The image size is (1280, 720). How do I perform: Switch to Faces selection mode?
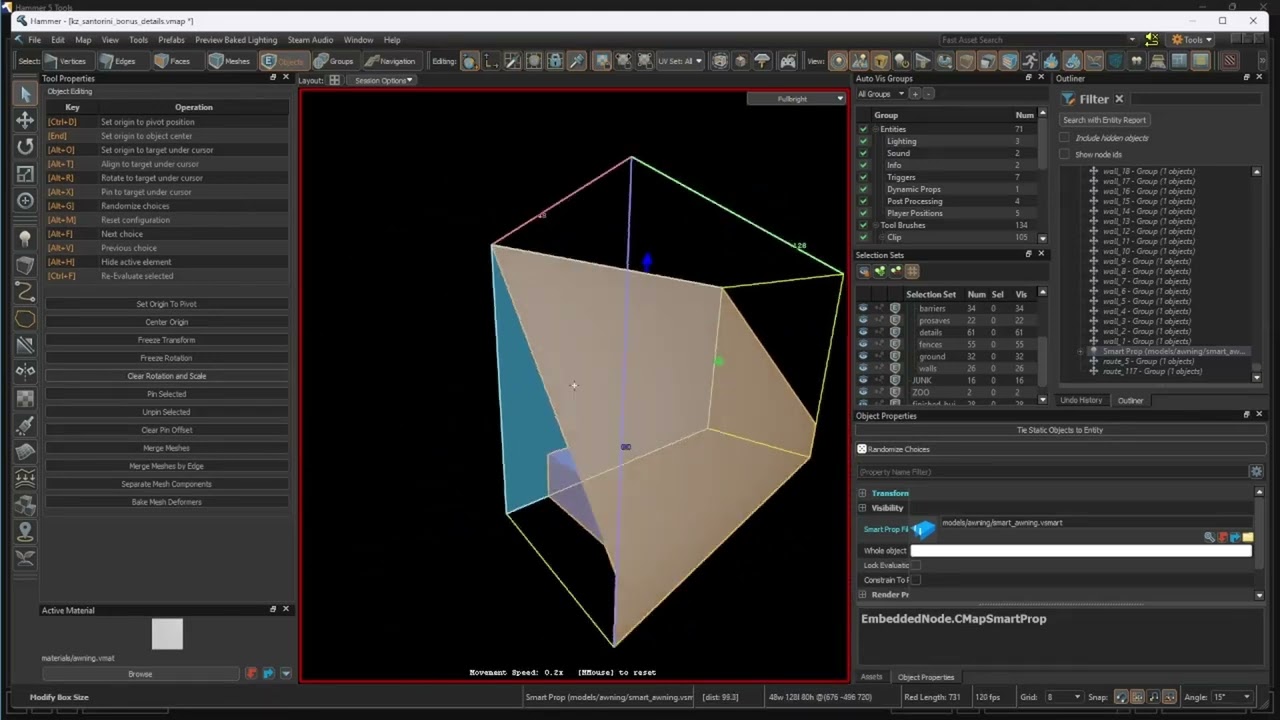pos(171,61)
